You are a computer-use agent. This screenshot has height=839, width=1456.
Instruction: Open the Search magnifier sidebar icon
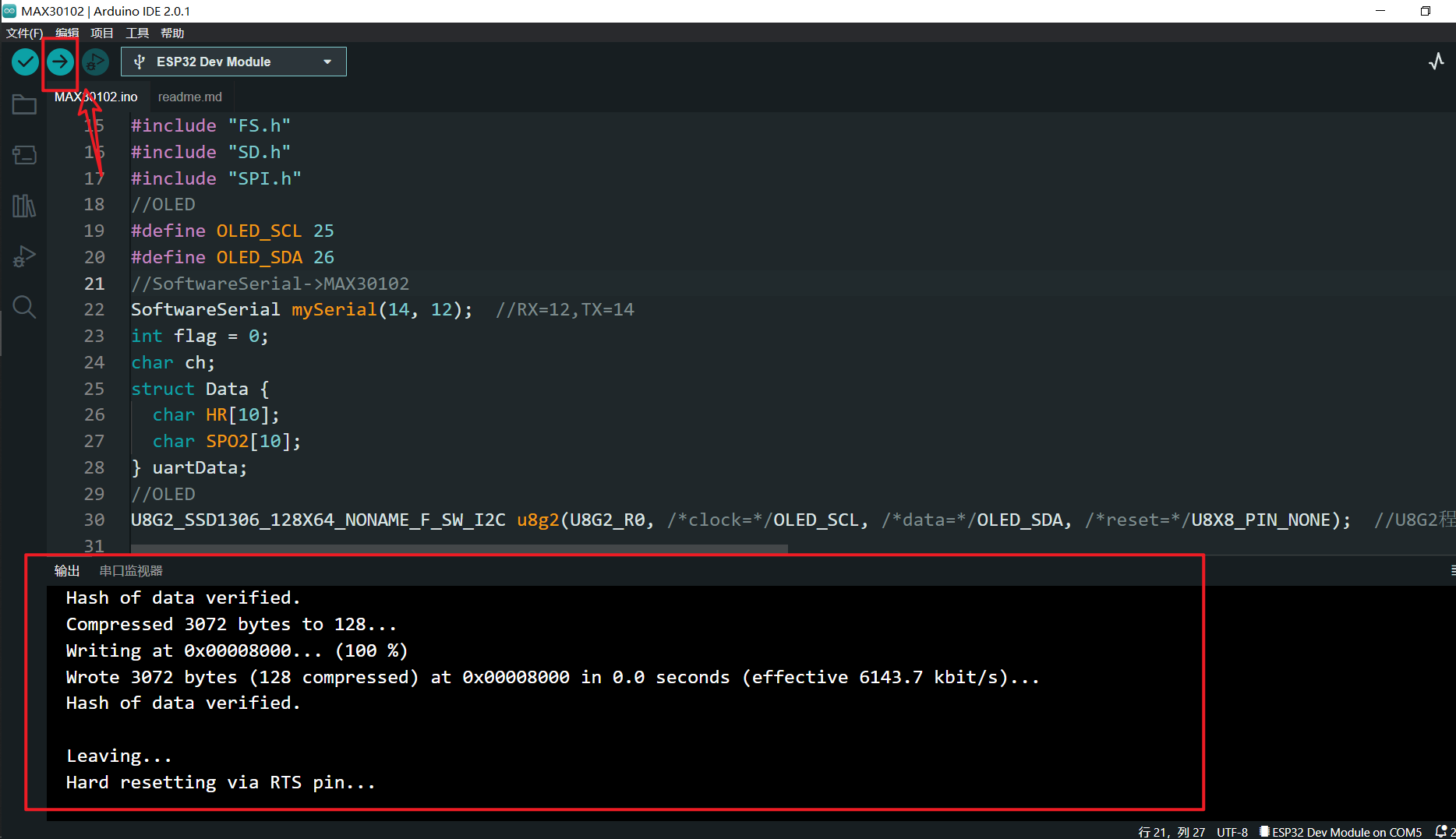pyautogui.click(x=24, y=307)
